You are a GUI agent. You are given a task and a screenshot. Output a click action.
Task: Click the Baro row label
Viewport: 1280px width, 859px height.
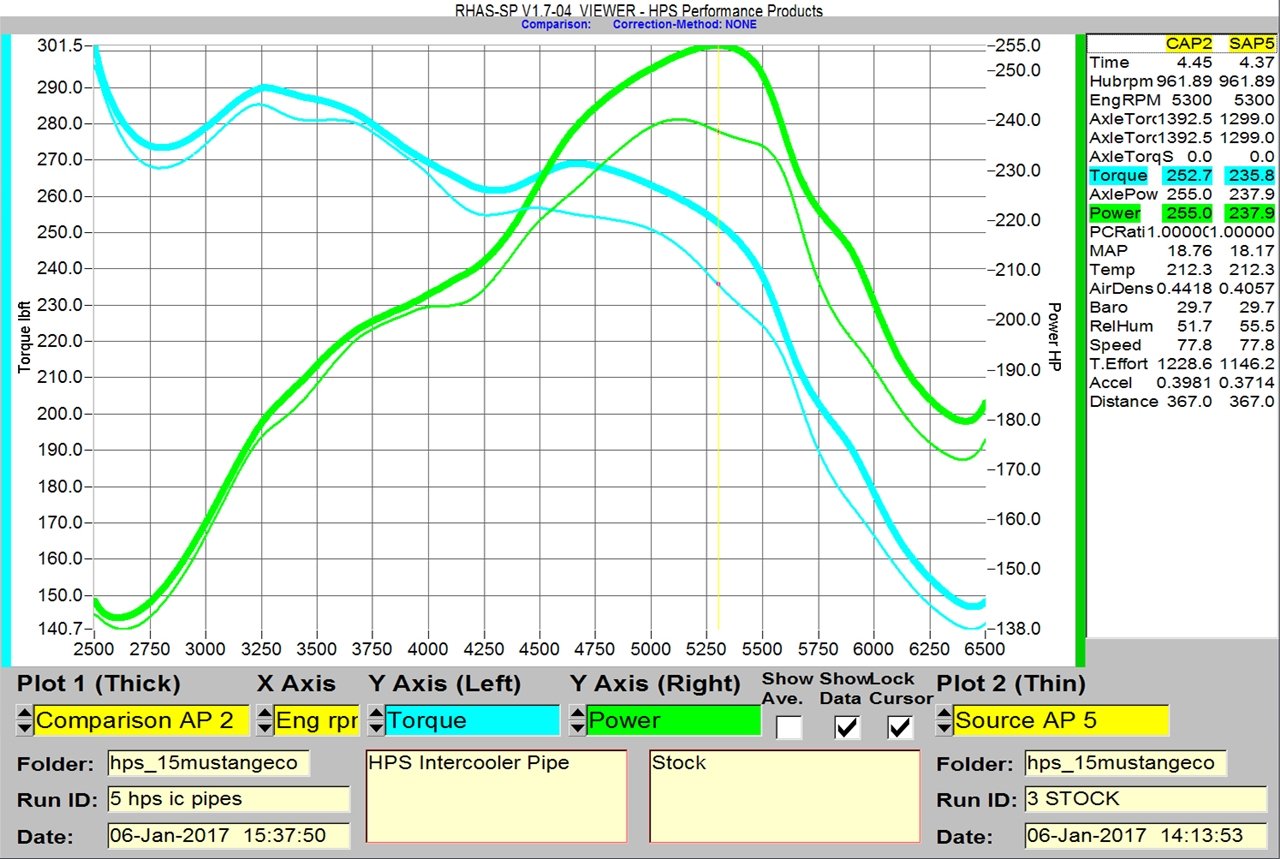(x=1108, y=307)
